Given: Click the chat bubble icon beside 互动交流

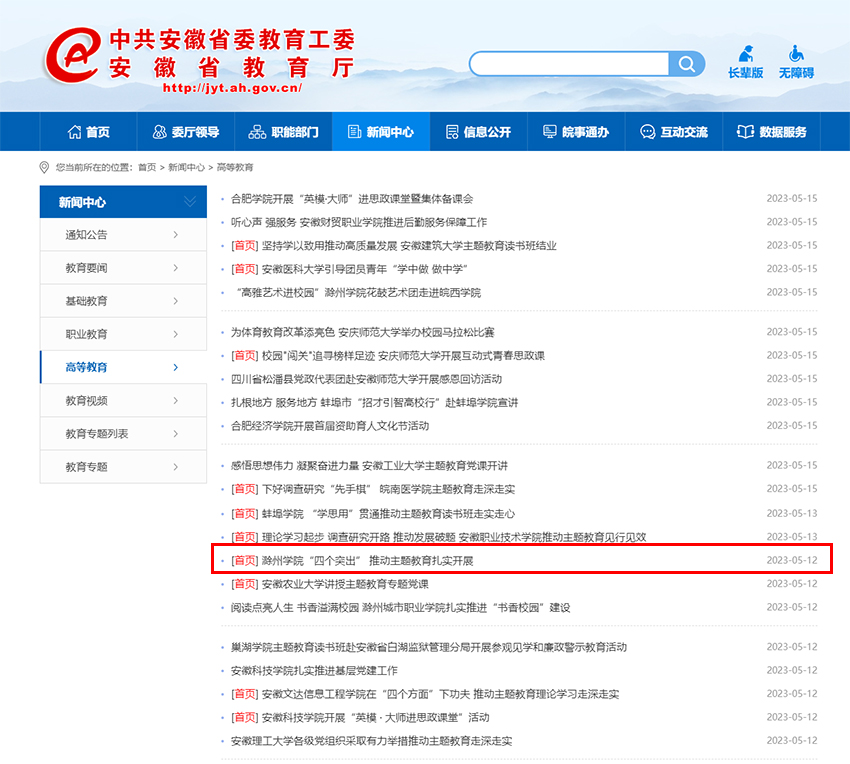Looking at the screenshot, I should coord(647,132).
